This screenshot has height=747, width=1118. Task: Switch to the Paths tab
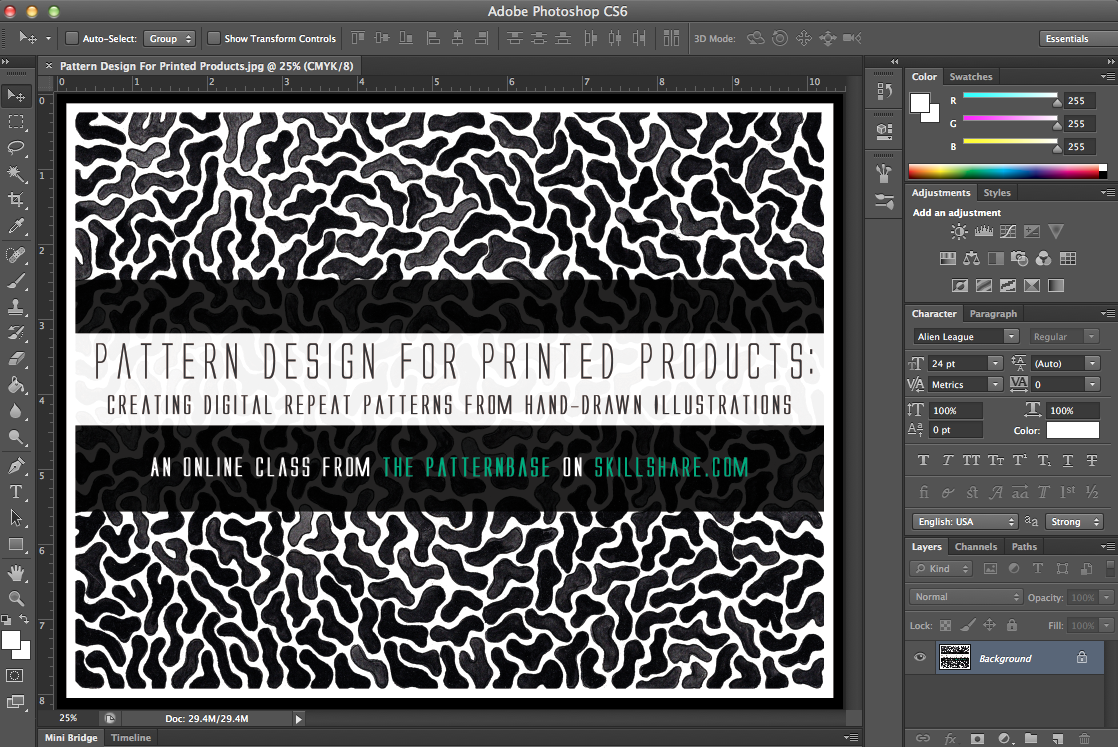coord(1024,547)
